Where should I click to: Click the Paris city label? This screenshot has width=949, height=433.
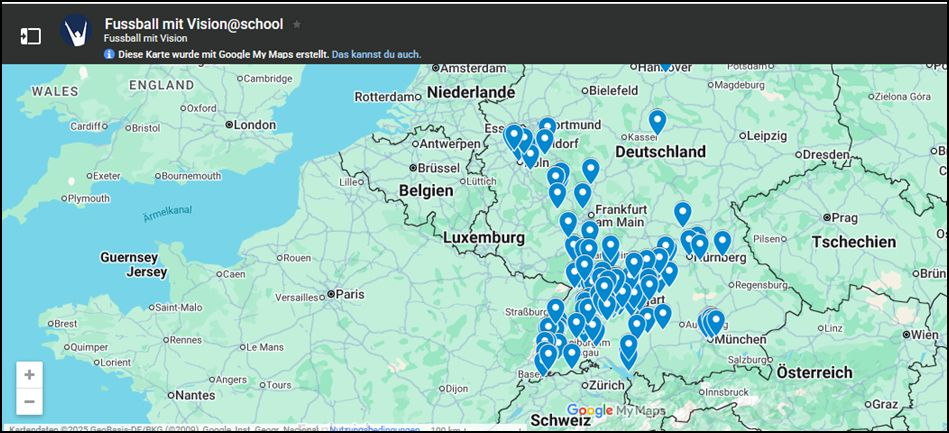(350, 294)
